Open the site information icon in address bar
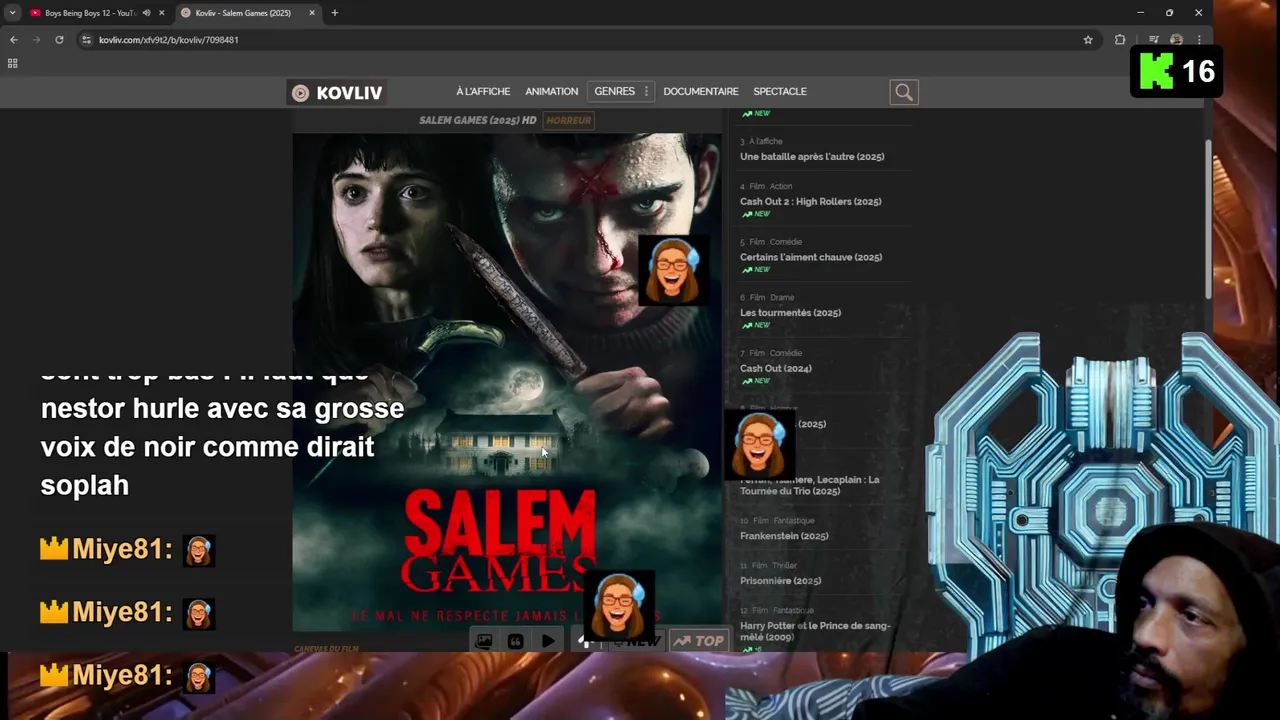 86,40
